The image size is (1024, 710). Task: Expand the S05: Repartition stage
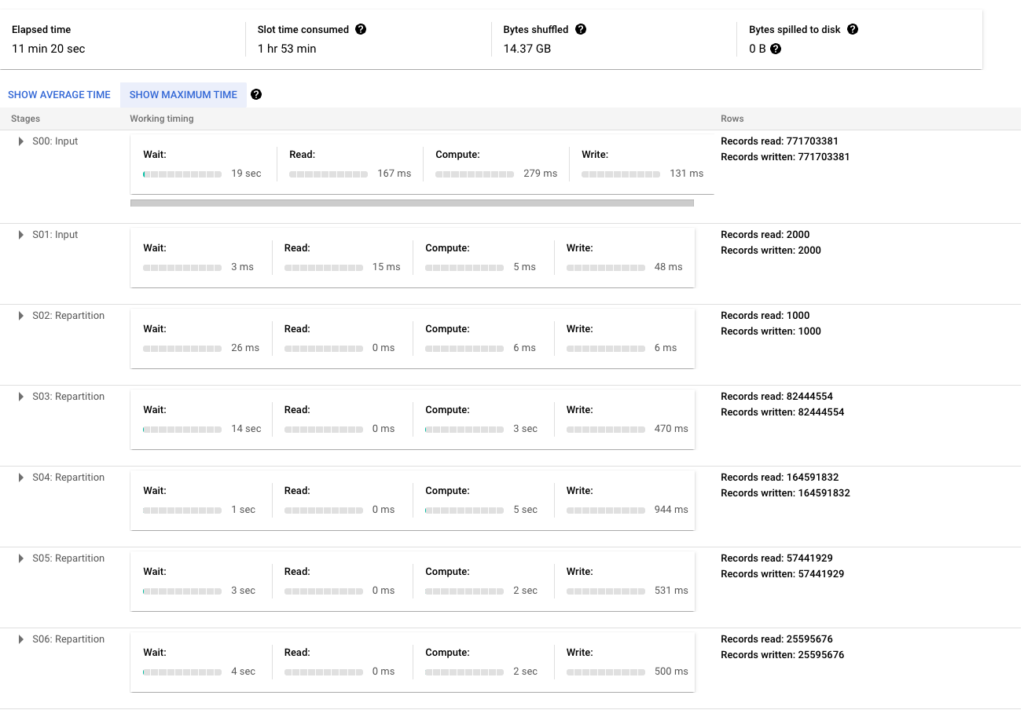(19, 558)
